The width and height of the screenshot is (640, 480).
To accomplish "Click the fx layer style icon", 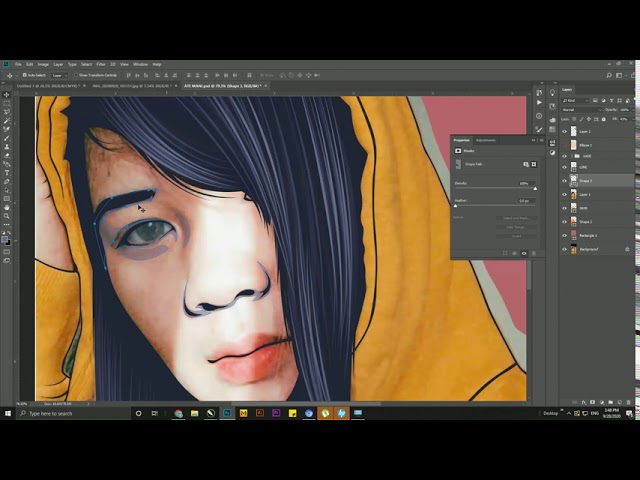I will pyautogui.click(x=584, y=402).
